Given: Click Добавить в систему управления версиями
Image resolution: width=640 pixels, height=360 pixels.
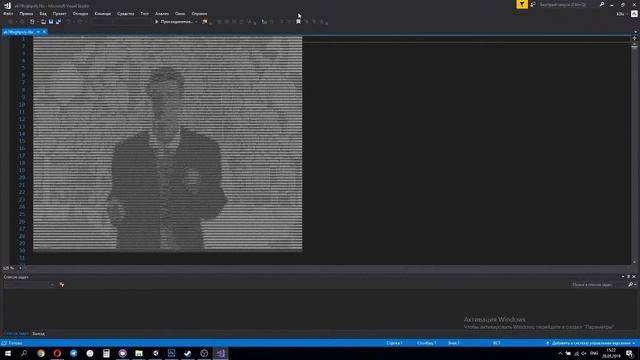Looking at the screenshot, I should click(591, 343).
